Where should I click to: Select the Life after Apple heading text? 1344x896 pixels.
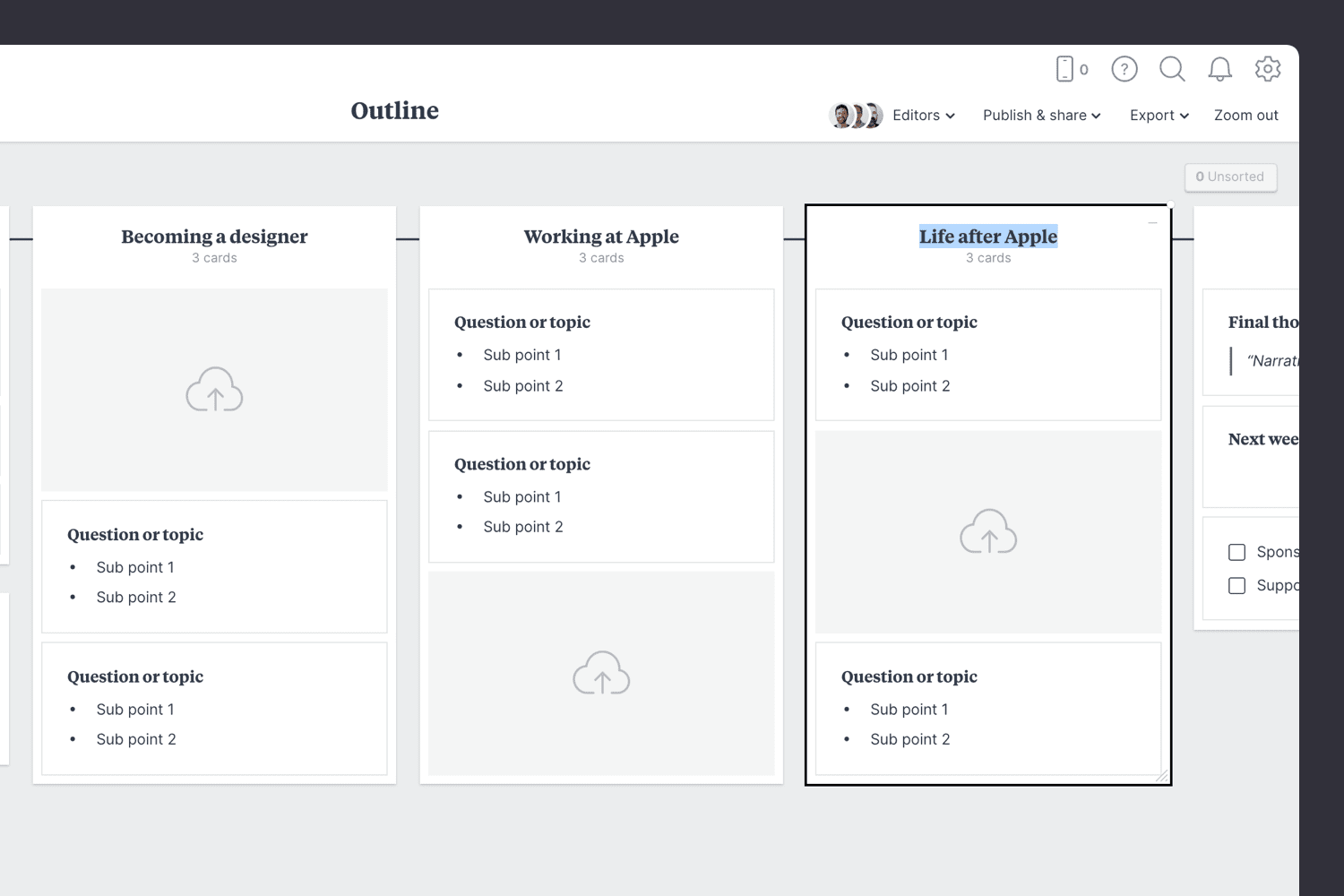pyautogui.click(x=987, y=236)
